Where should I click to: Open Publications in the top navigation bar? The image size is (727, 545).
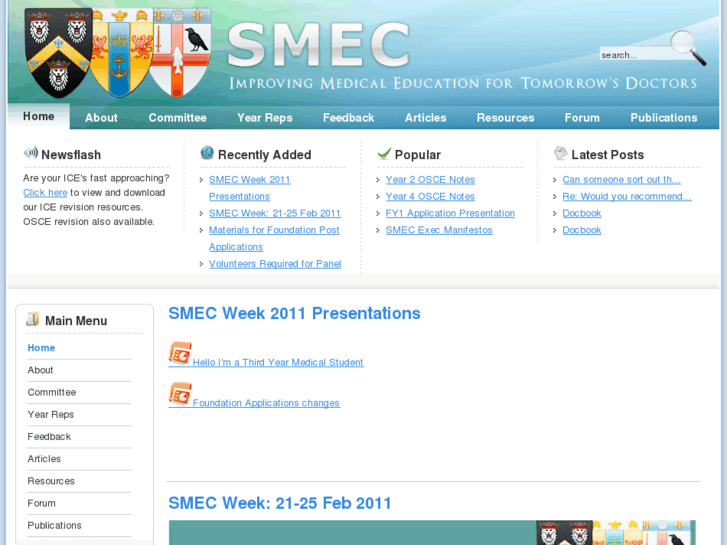click(663, 118)
